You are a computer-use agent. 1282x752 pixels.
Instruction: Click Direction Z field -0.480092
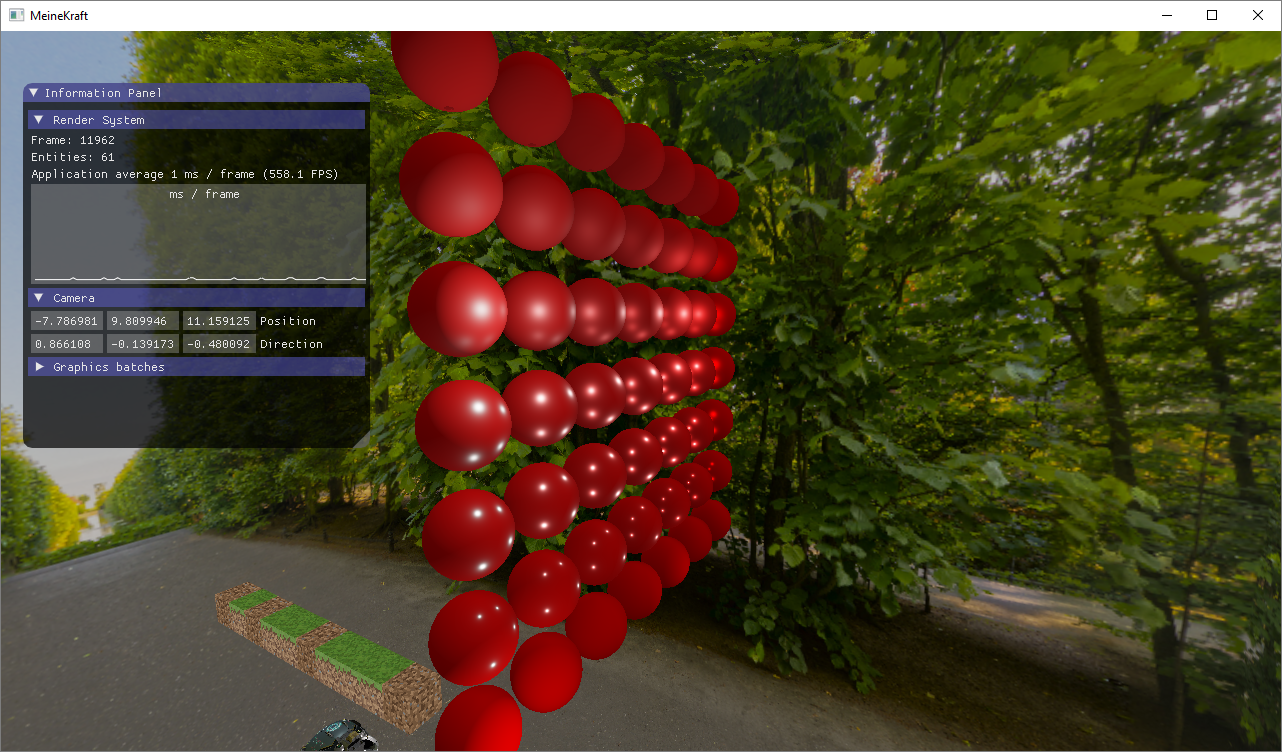pyautogui.click(x=219, y=344)
